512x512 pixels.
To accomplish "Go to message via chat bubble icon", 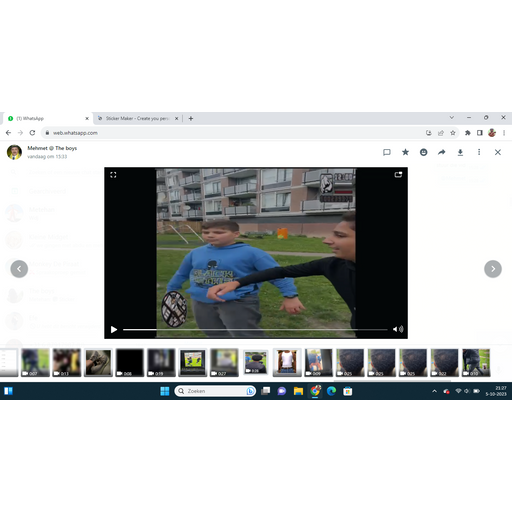I will click(x=387, y=152).
